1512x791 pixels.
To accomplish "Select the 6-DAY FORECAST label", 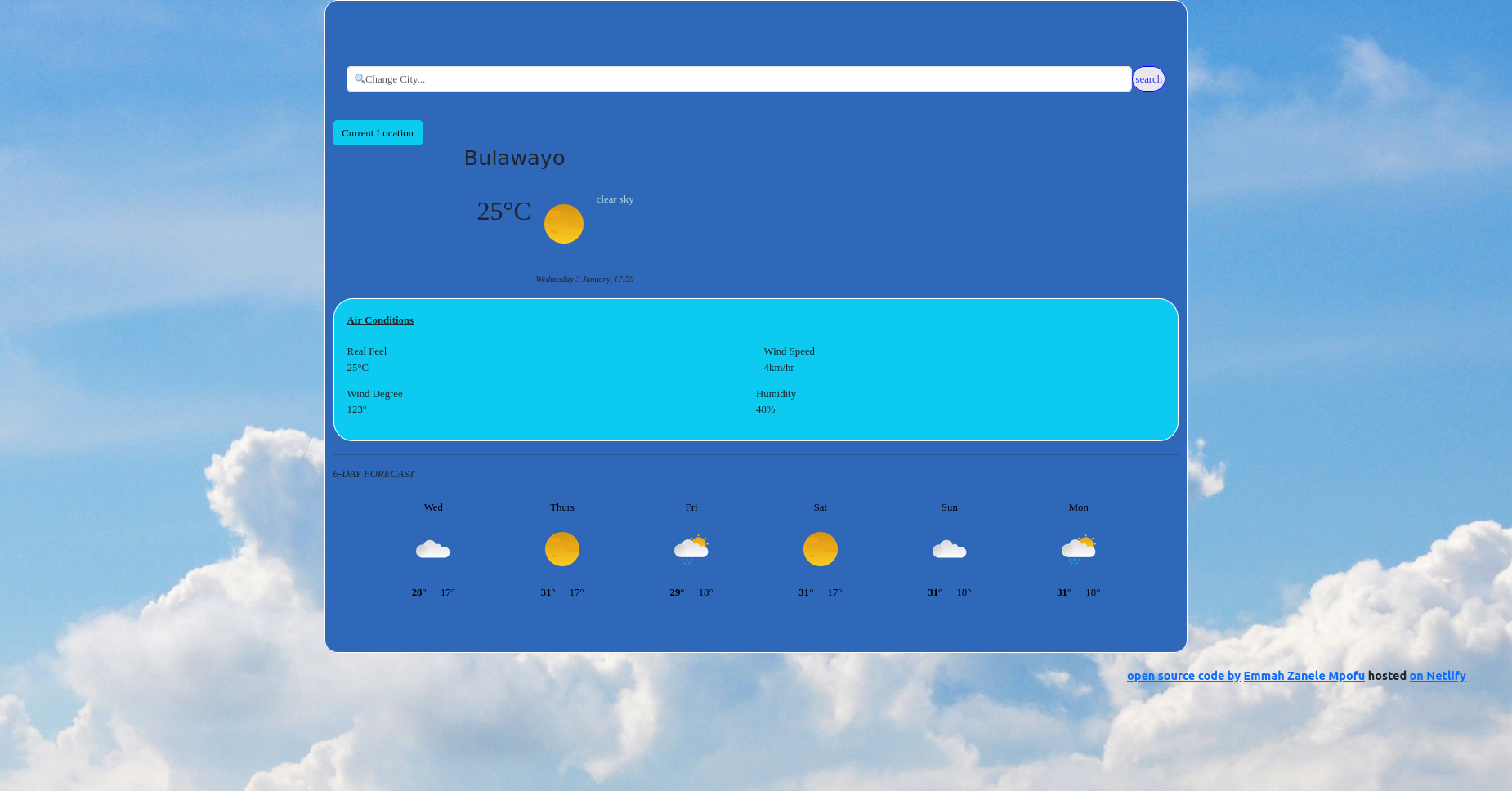I will 374,474.
